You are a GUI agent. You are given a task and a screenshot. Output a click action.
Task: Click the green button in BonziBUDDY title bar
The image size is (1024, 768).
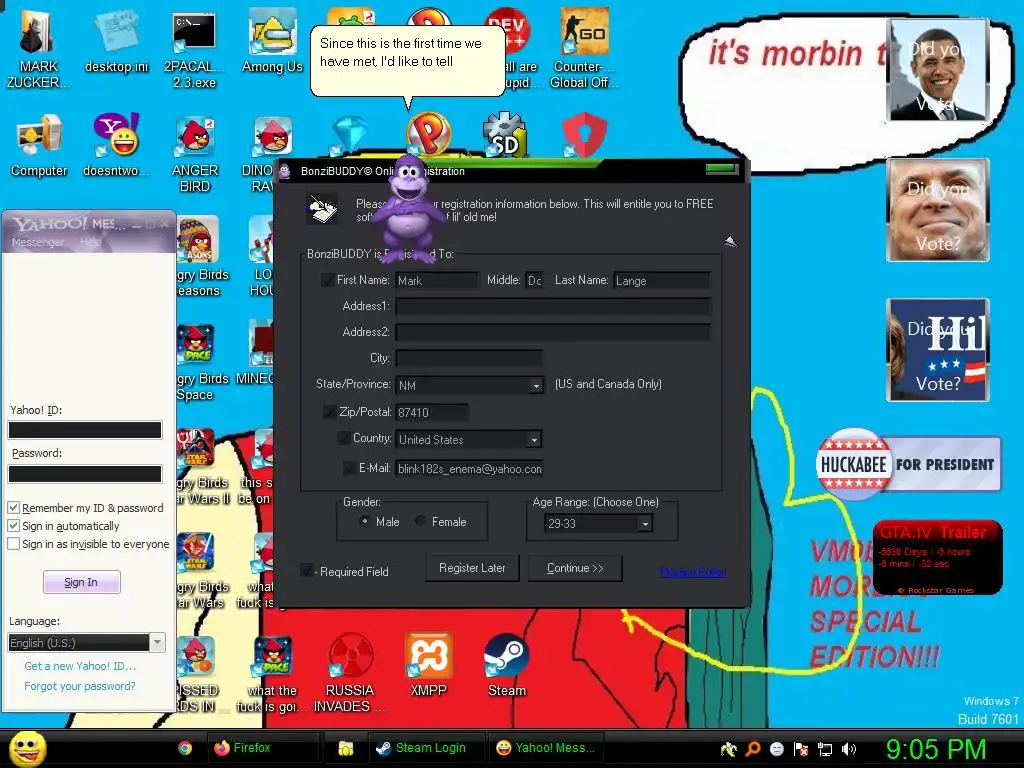coord(721,169)
